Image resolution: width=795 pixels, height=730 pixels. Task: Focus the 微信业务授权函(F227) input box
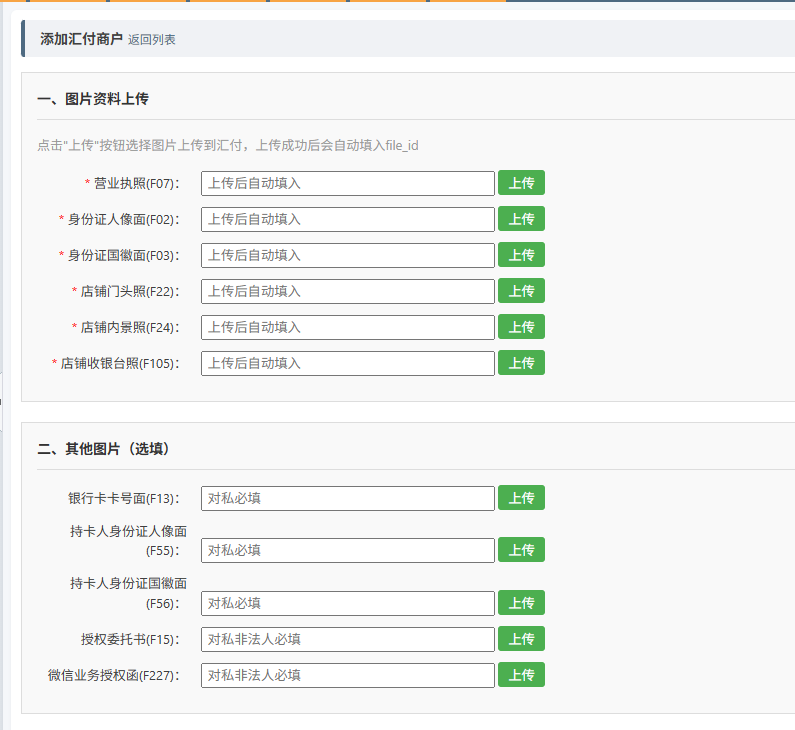pos(347,675)
